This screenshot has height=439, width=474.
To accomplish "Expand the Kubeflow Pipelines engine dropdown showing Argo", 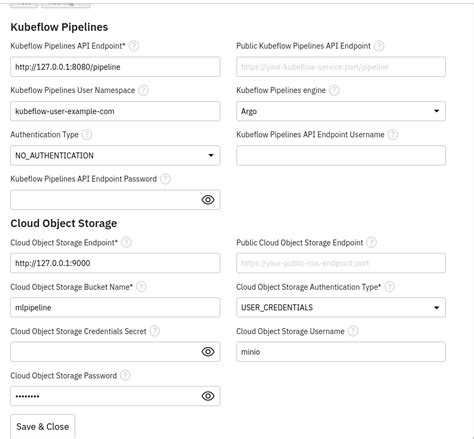I will coord(341,111).
